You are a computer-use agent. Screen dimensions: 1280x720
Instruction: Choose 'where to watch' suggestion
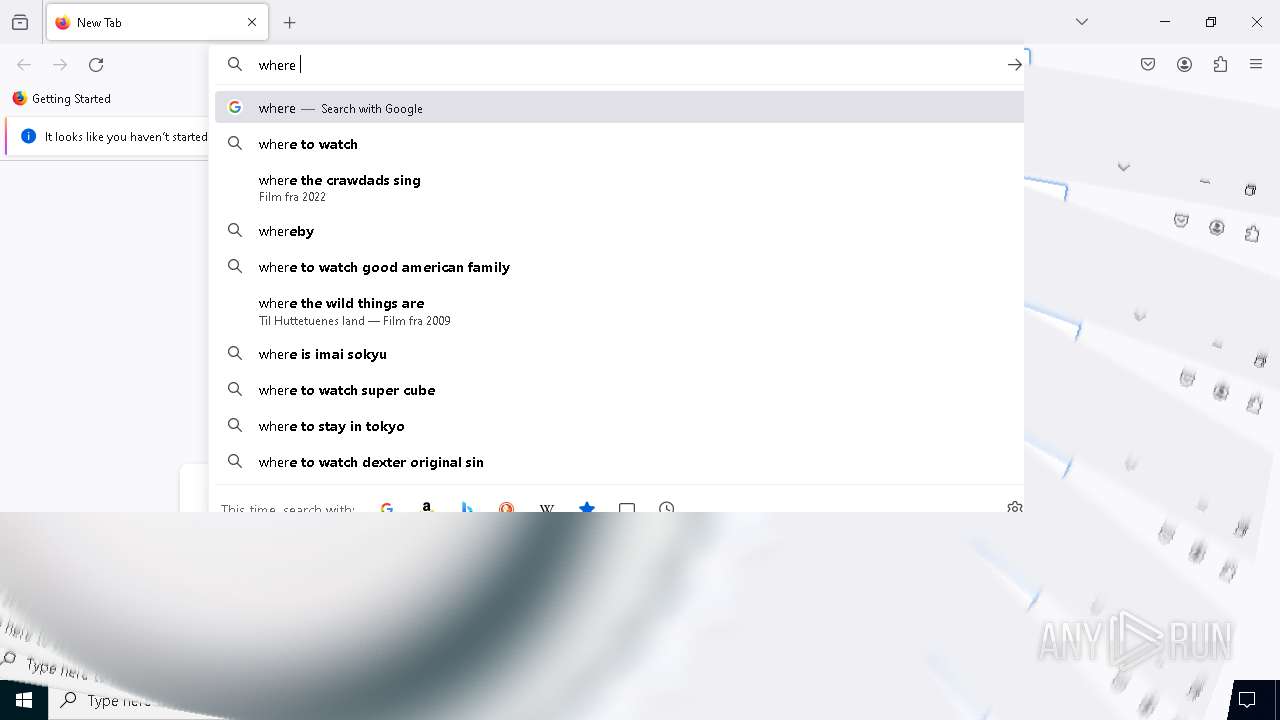[619, 144]
